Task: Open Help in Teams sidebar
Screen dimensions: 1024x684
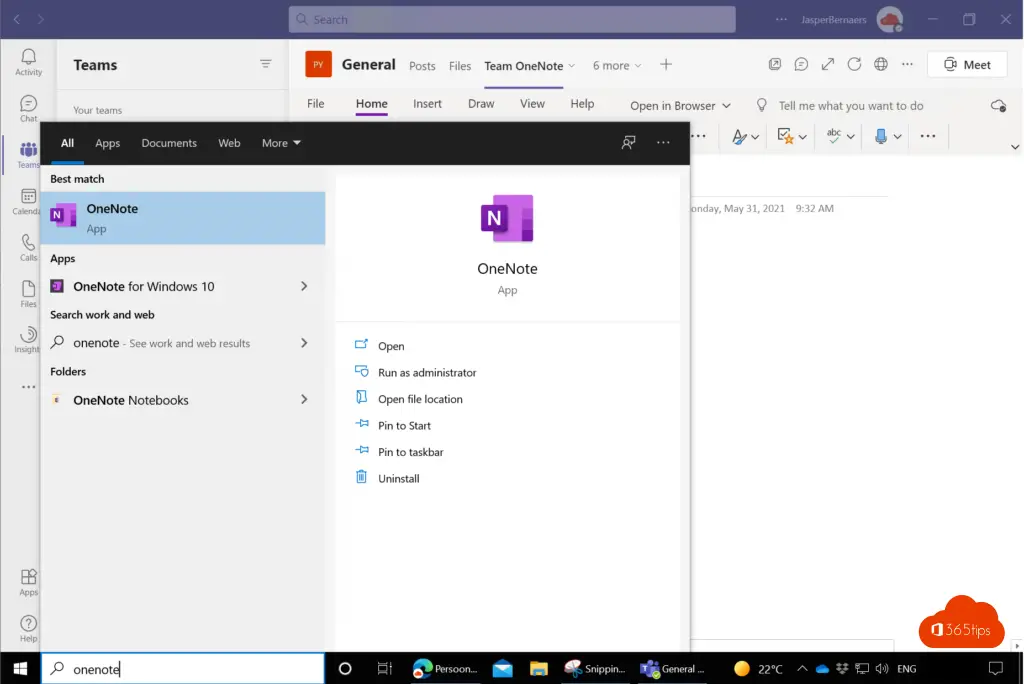Action: 28,628
